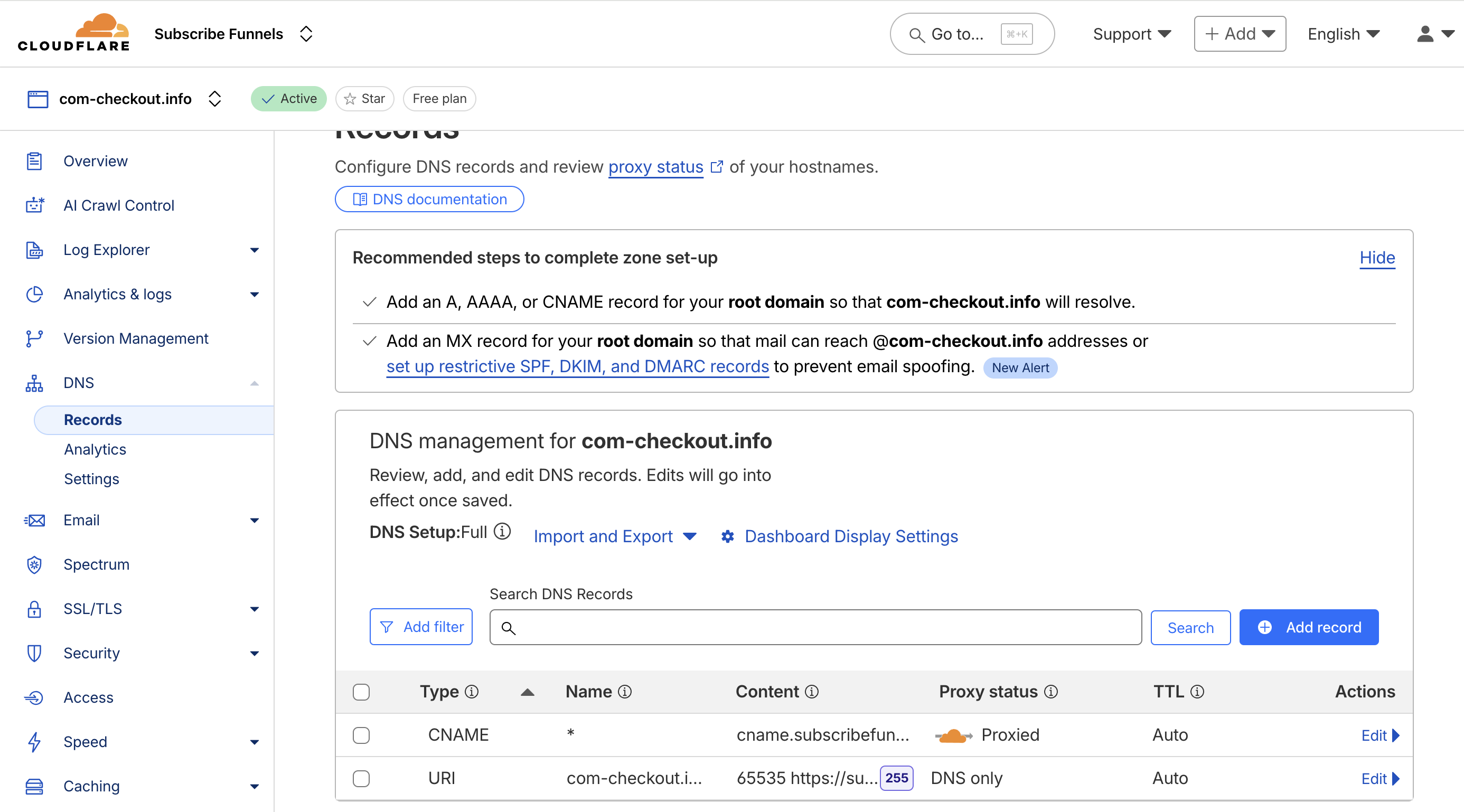Check the URI record checkbox
This screenshot has width=1464, height=812.
(x=361, y=778)
